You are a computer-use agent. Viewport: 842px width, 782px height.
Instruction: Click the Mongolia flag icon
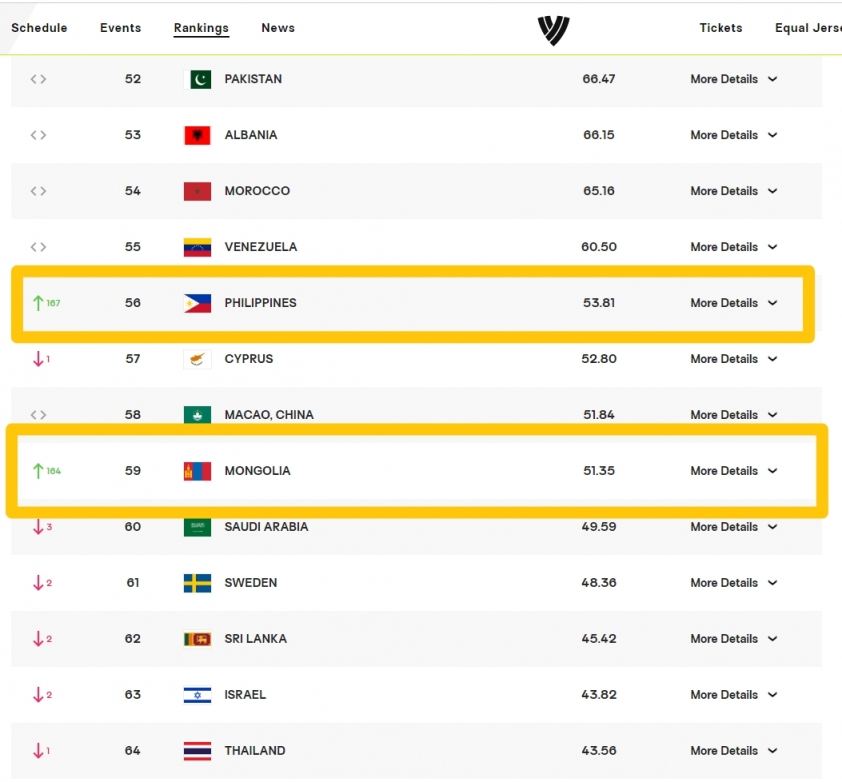[197, 472]
